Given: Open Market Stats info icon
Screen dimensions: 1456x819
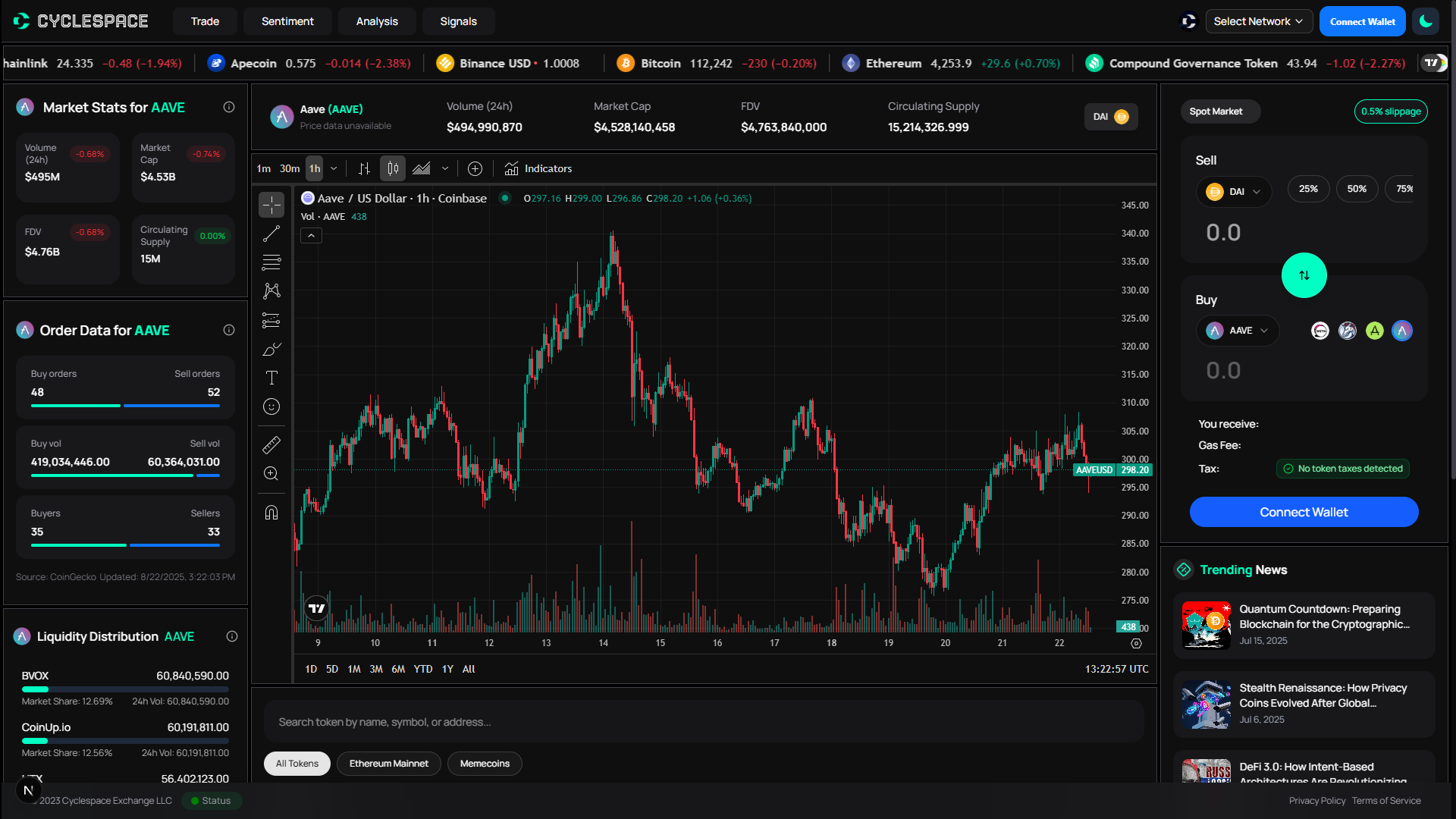Looking at the screenshot, I should [x=229, y=107].
